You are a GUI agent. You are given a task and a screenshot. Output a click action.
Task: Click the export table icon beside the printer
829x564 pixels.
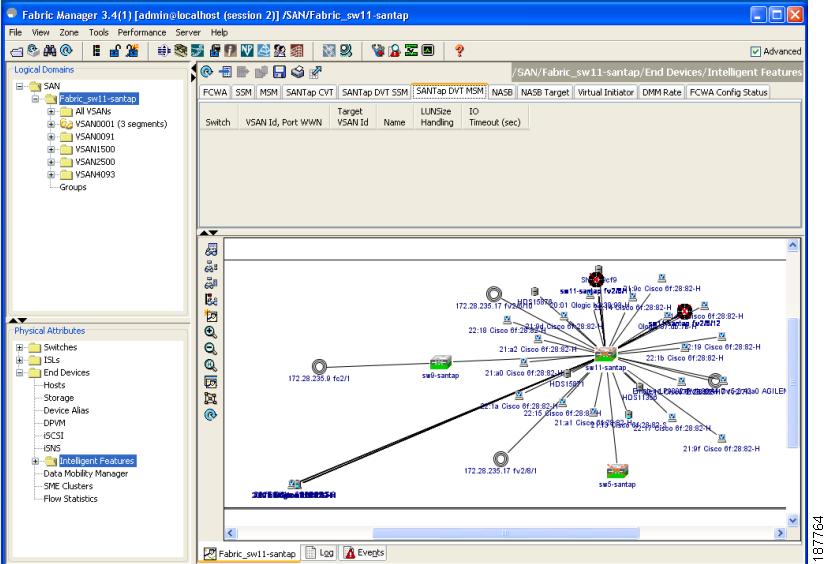pyautogui.click(x=316, y=72)
